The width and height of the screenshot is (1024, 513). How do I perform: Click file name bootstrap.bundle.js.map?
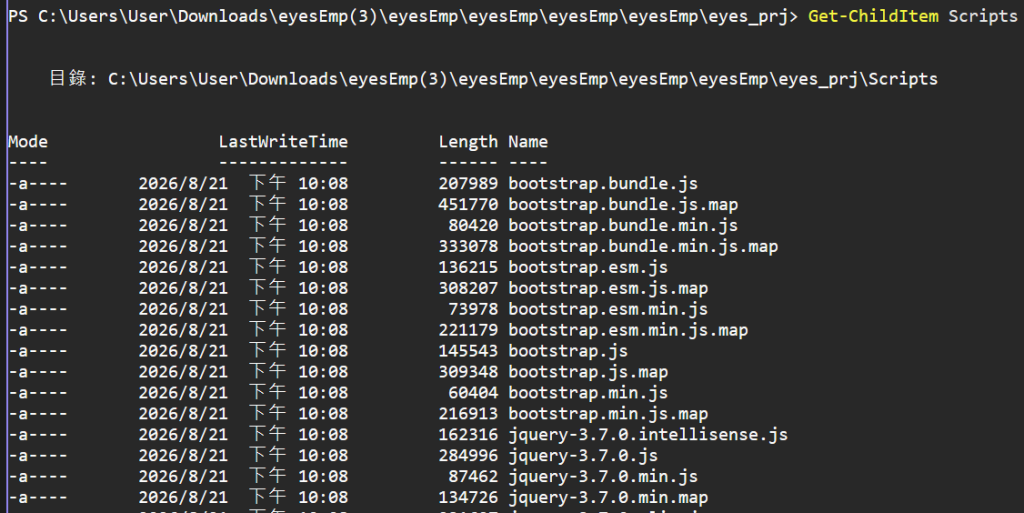click(623, 204)
